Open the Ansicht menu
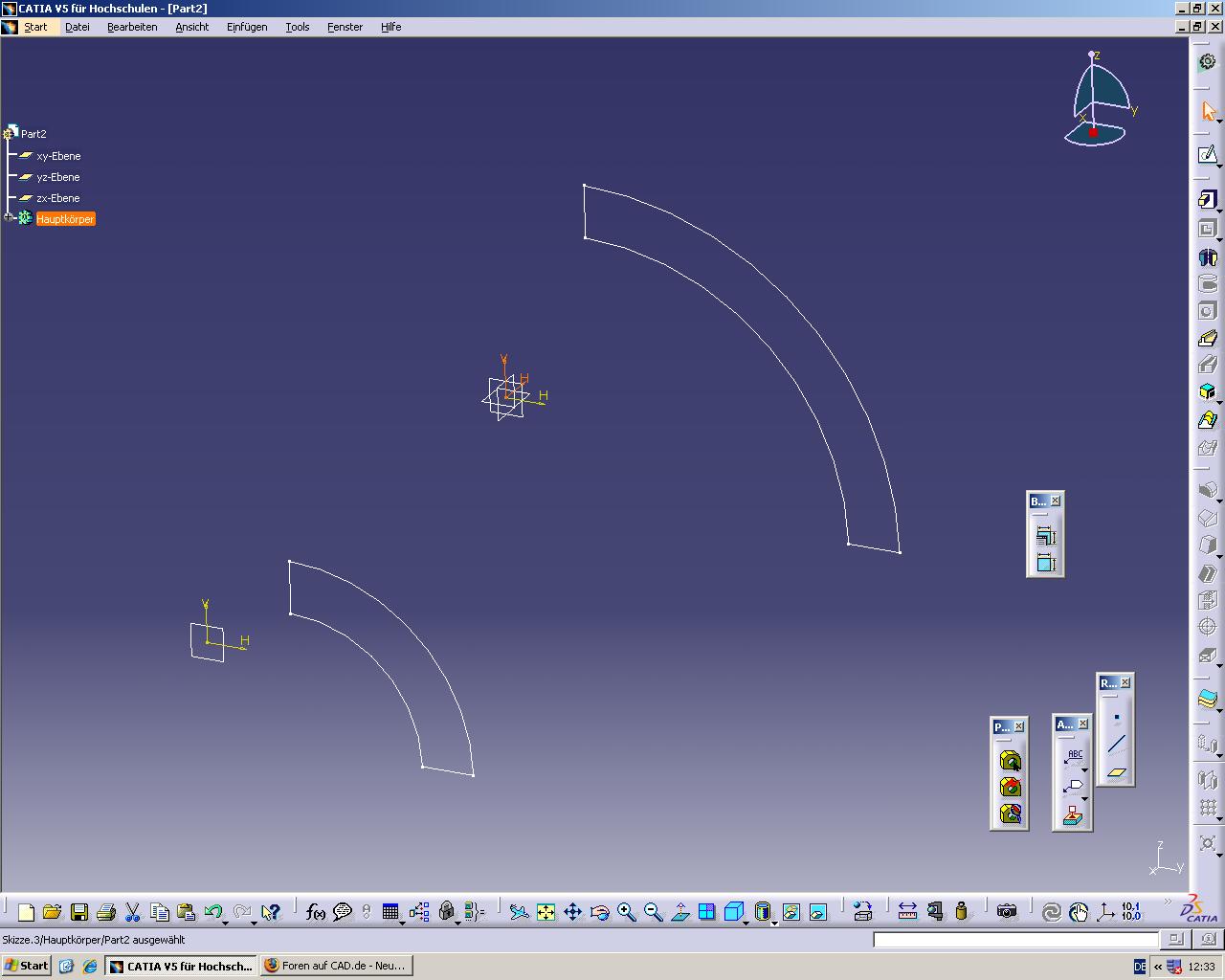This screenshot has width=1225, height=980. tap(191, 27)
